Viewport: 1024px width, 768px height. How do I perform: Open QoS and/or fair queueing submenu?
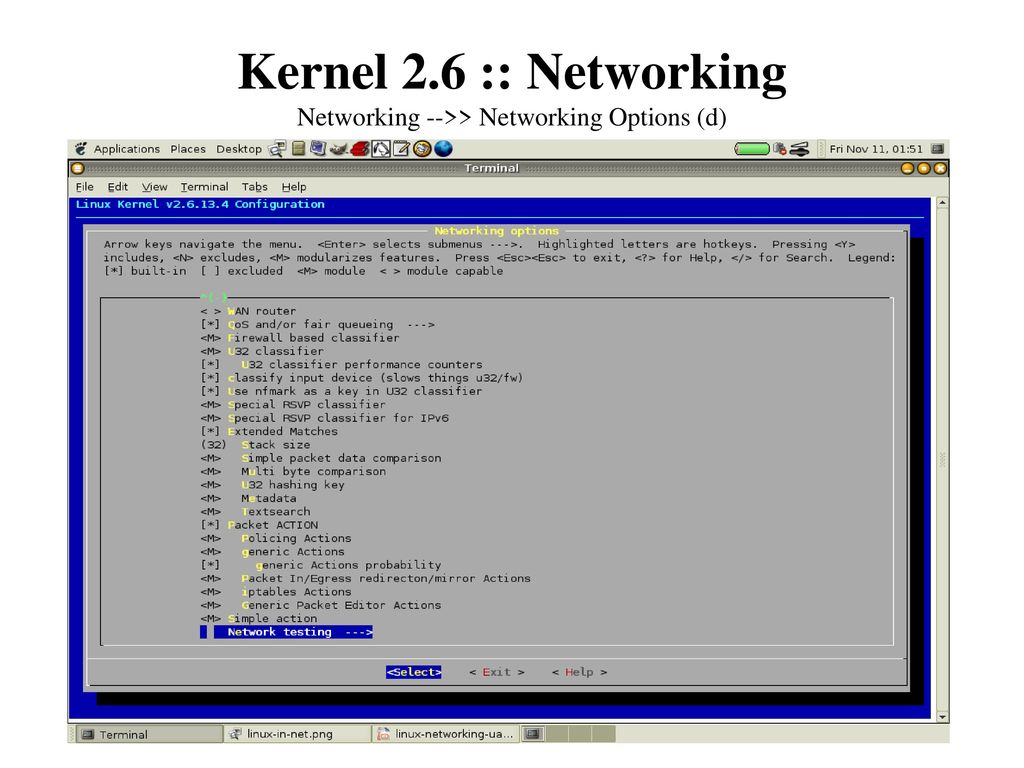tap(317, 325)
